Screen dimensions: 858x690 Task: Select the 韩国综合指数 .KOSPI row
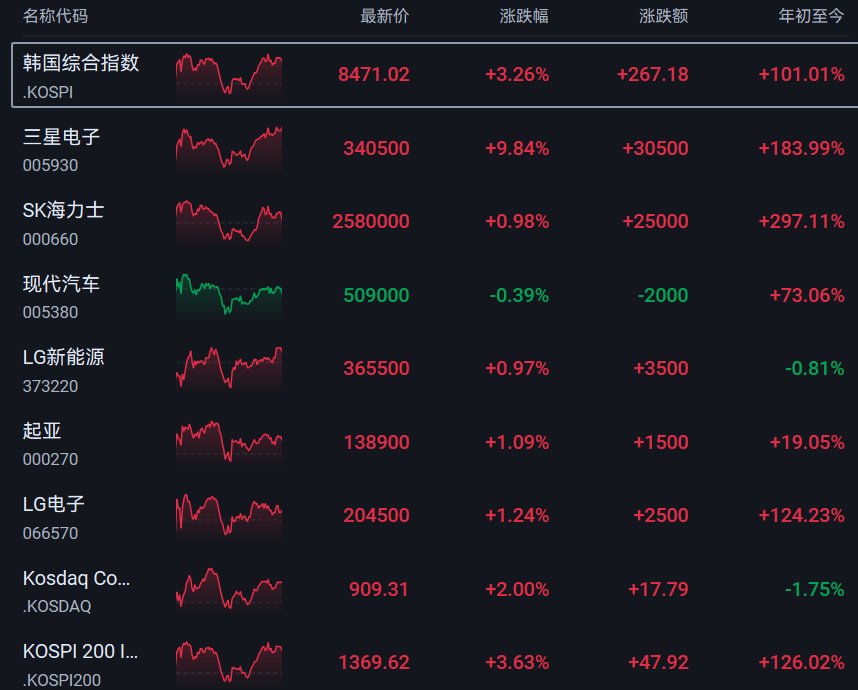(434, 75)
